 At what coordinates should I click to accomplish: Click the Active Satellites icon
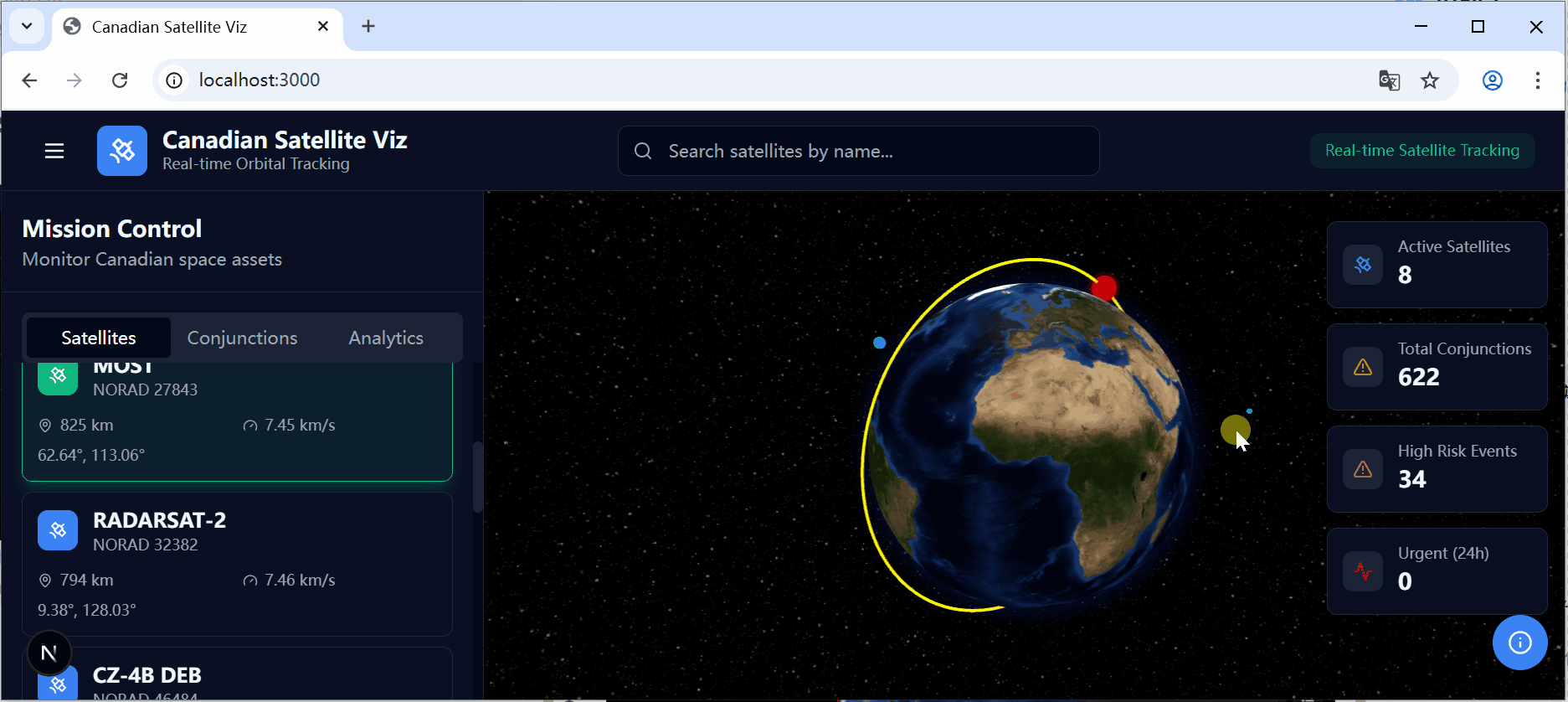pyautogui.click(x=1363, y=265)
